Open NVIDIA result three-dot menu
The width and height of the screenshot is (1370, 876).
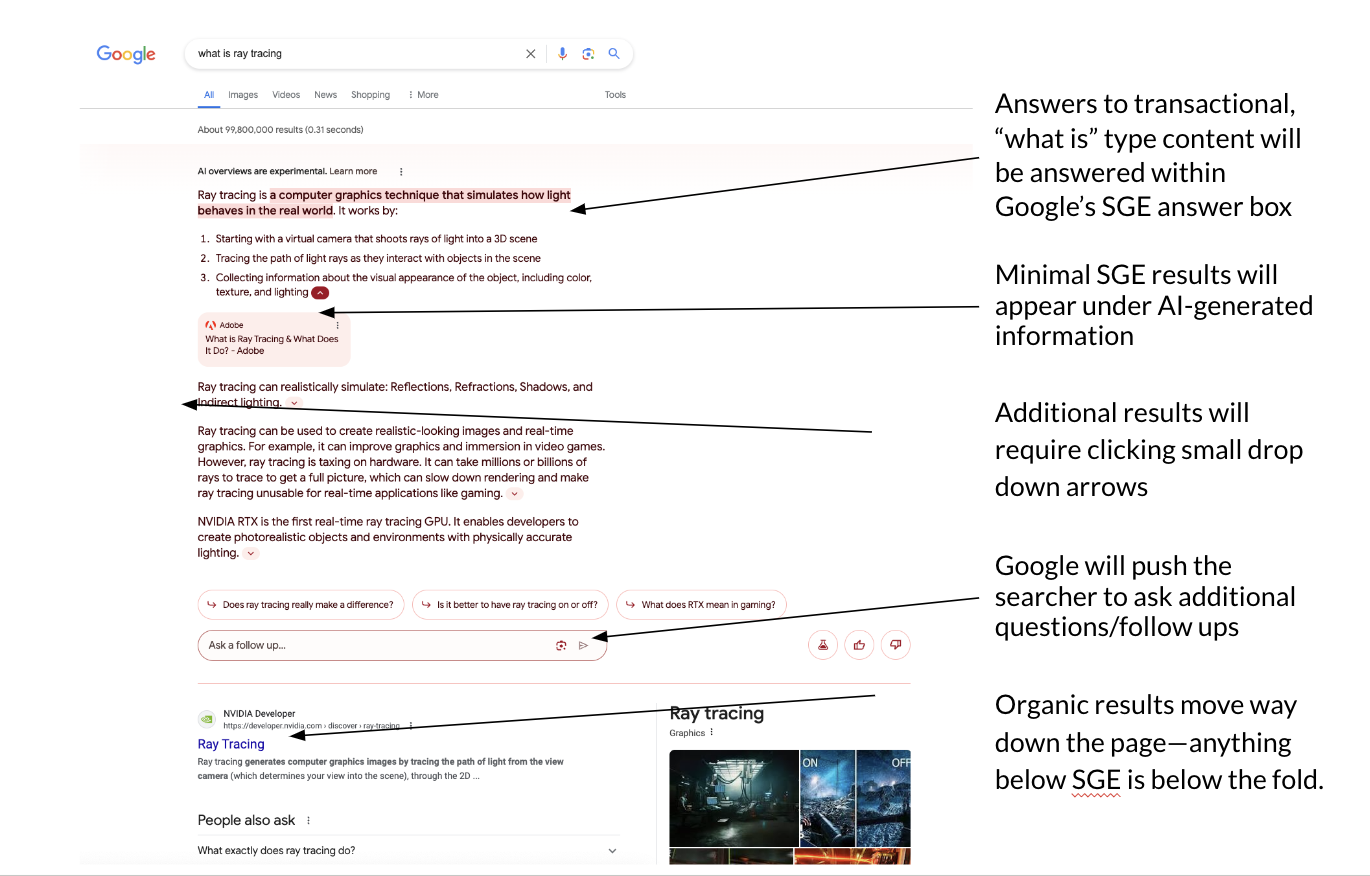[411, 726]
